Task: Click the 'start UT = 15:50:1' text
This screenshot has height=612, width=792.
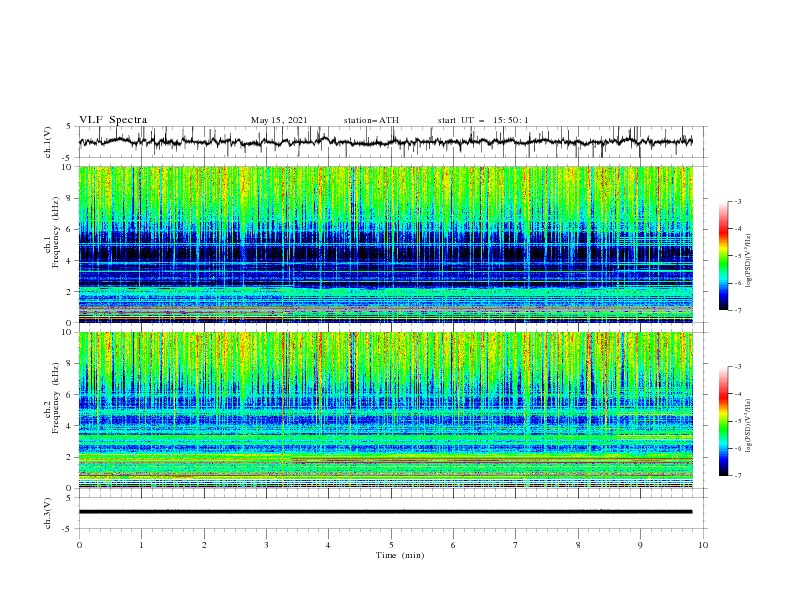Action: (483, 120)
